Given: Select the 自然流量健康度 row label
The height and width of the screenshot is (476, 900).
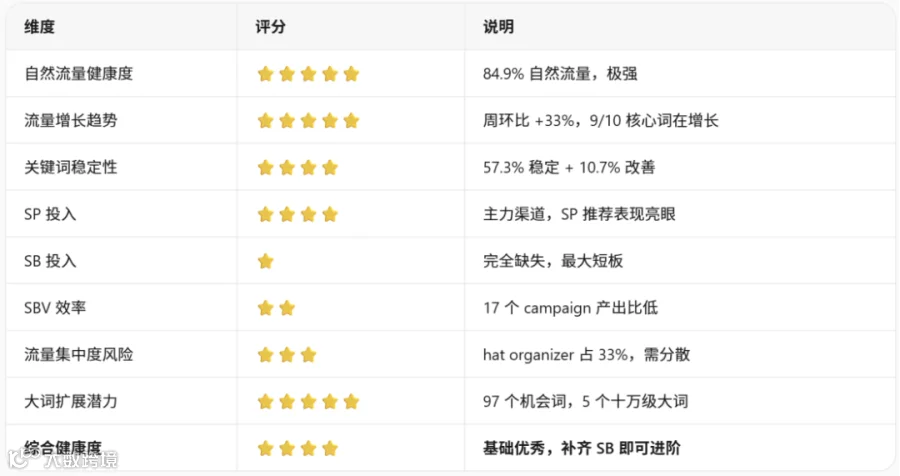Looking at the screenshot, I should [79, 73].
